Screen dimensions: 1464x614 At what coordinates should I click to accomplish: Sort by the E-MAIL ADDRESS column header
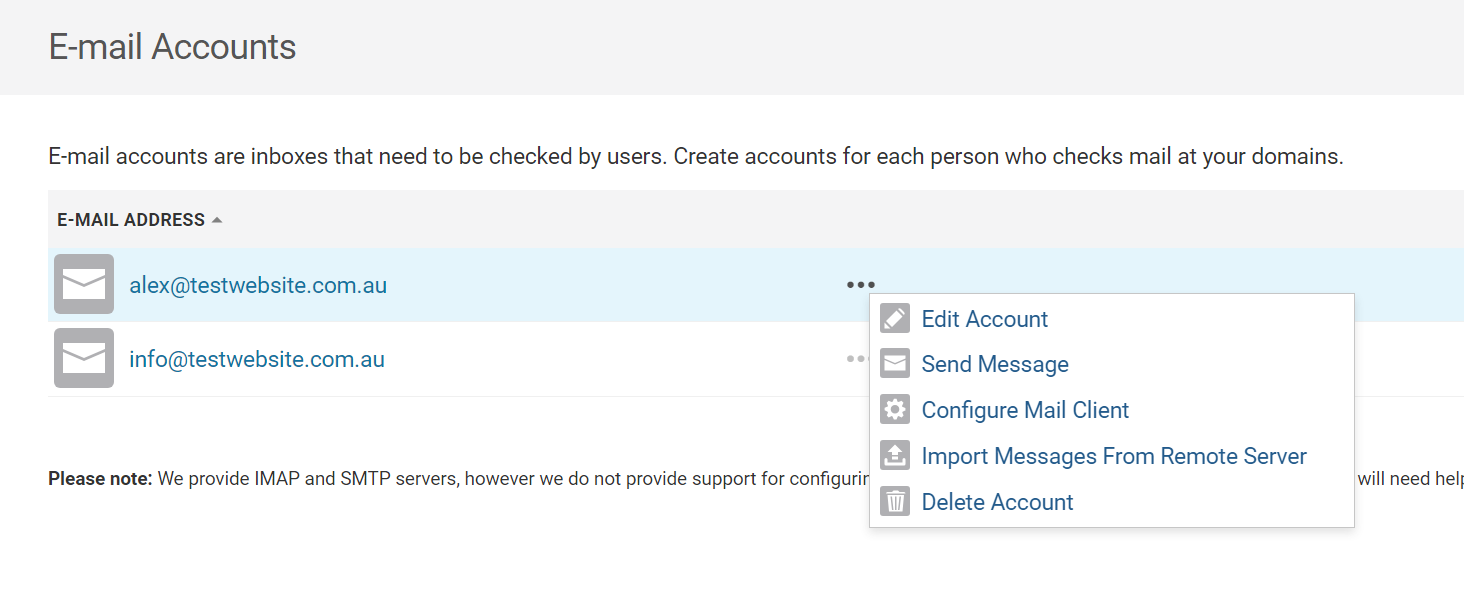tap(131, 220)
